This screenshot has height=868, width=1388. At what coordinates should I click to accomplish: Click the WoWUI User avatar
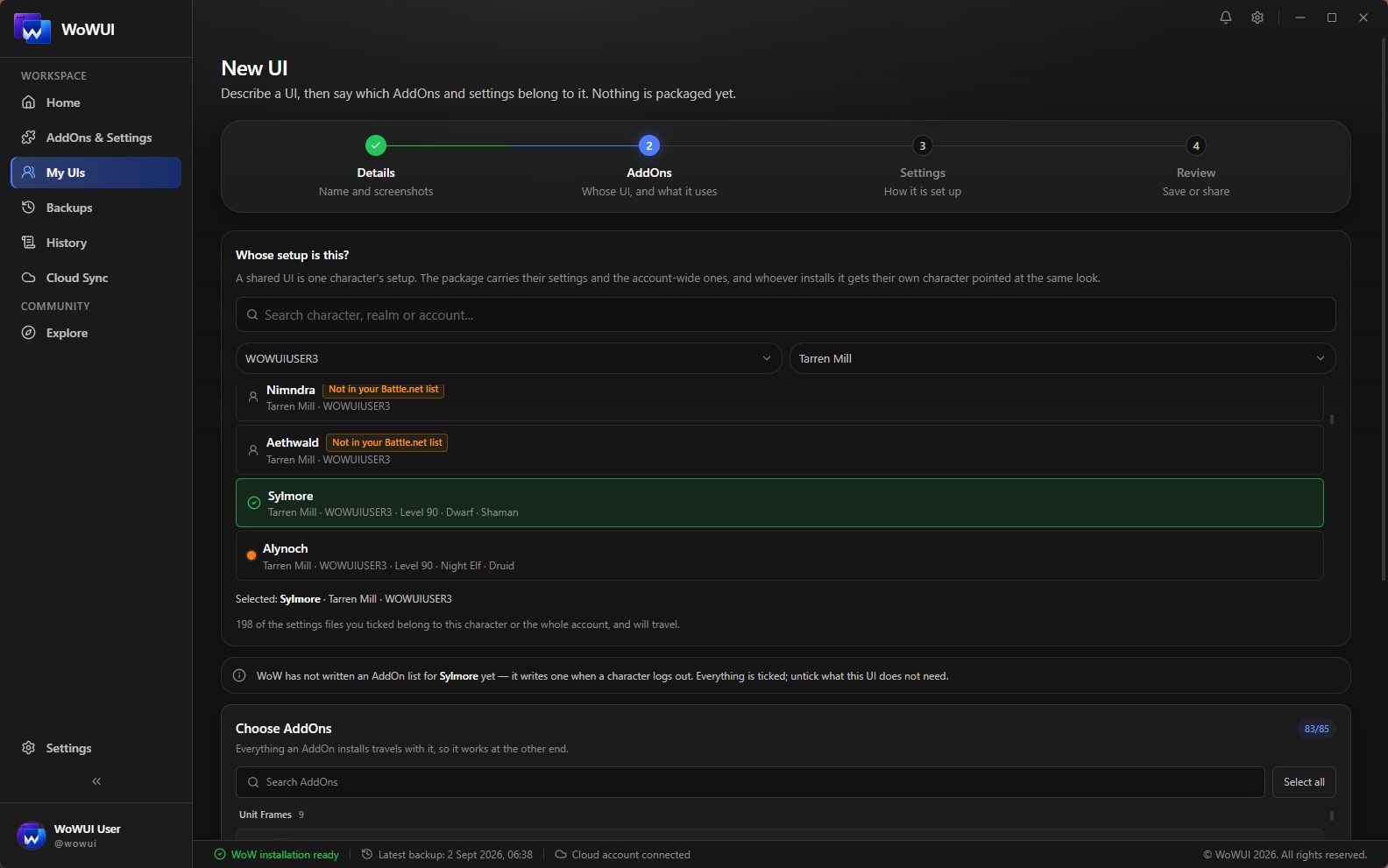pyautogui.click(x=32, y=836)
